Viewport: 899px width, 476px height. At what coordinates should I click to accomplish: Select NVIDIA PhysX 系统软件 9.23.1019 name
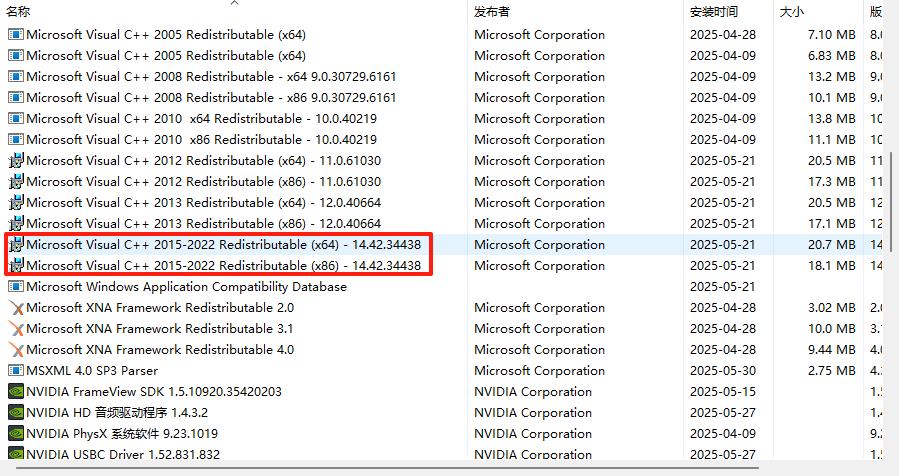pyautogui.click(x=122, y=434)
